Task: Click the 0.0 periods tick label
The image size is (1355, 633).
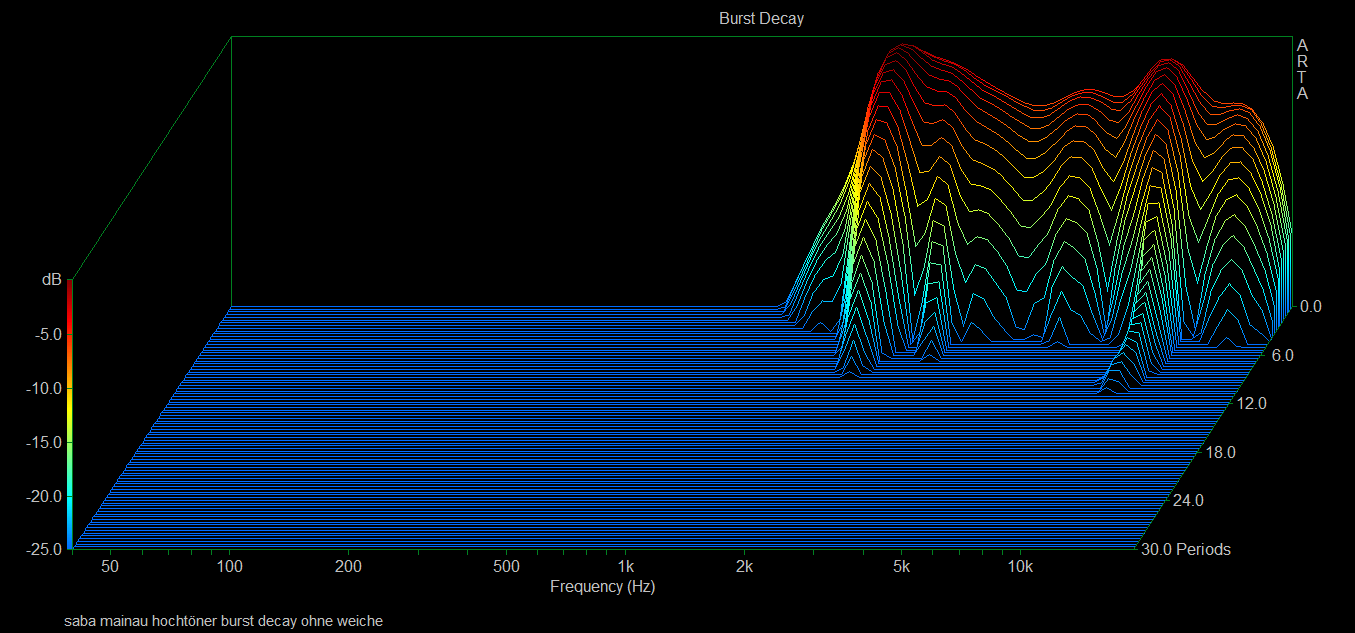Action: click(x=1310, y=307)
